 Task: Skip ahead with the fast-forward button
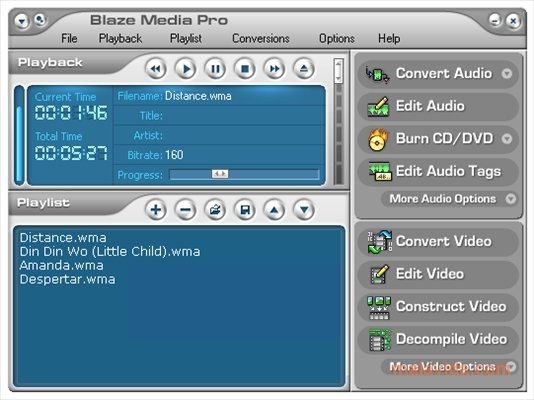coord(274,69)
